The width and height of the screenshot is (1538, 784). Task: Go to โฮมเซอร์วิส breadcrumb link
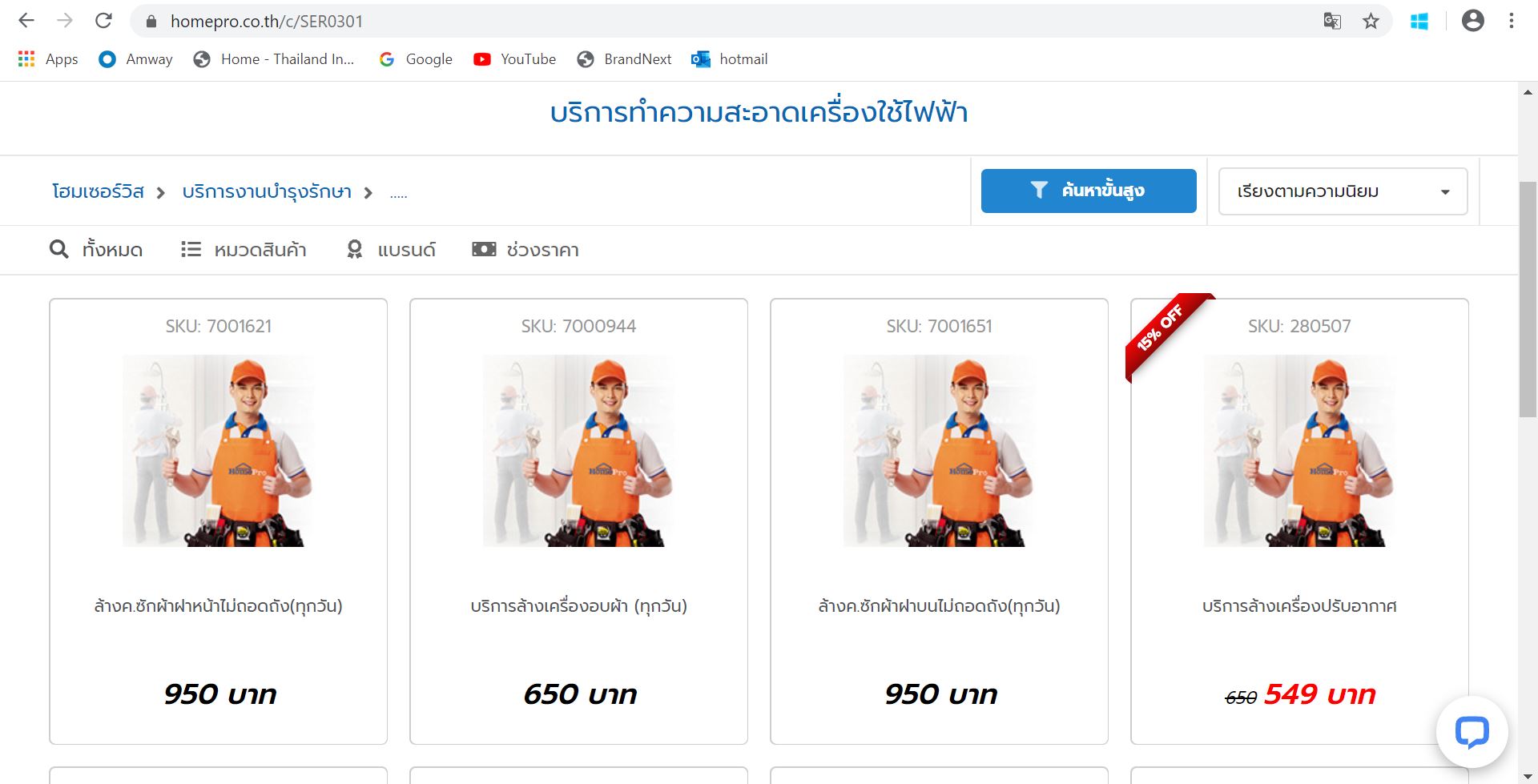click(x=98, y=192)
